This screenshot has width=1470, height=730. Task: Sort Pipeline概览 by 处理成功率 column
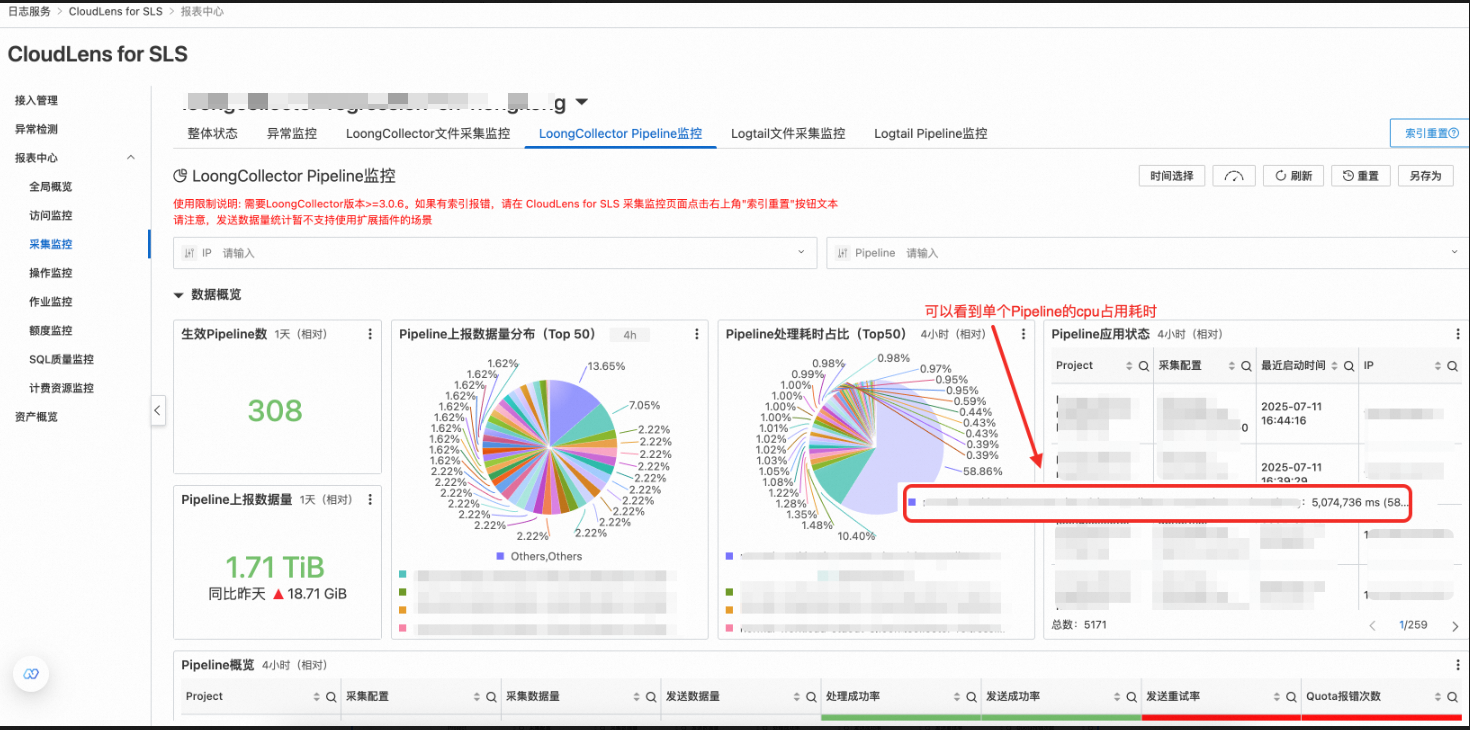(956, 697)
